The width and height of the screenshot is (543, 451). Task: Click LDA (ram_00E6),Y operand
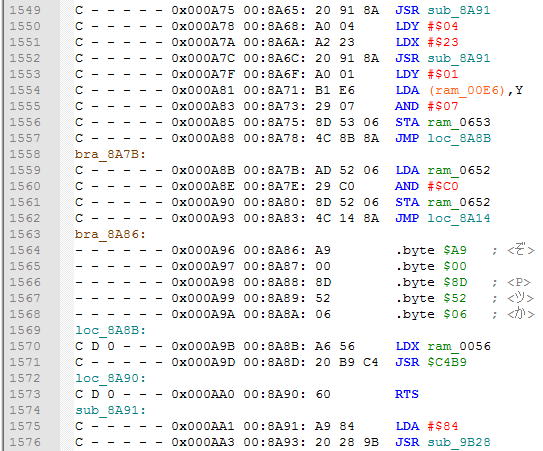pos(475,90)
